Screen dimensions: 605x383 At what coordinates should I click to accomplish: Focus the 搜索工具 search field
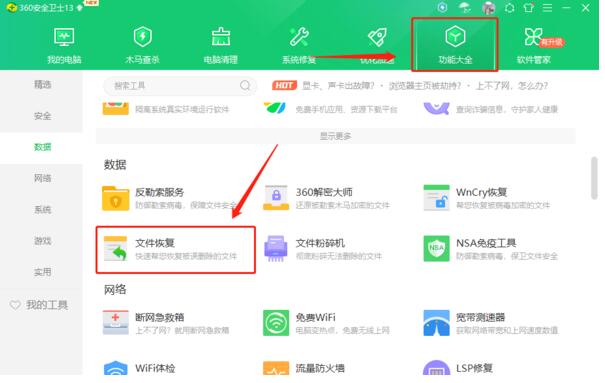click(180, 86)
